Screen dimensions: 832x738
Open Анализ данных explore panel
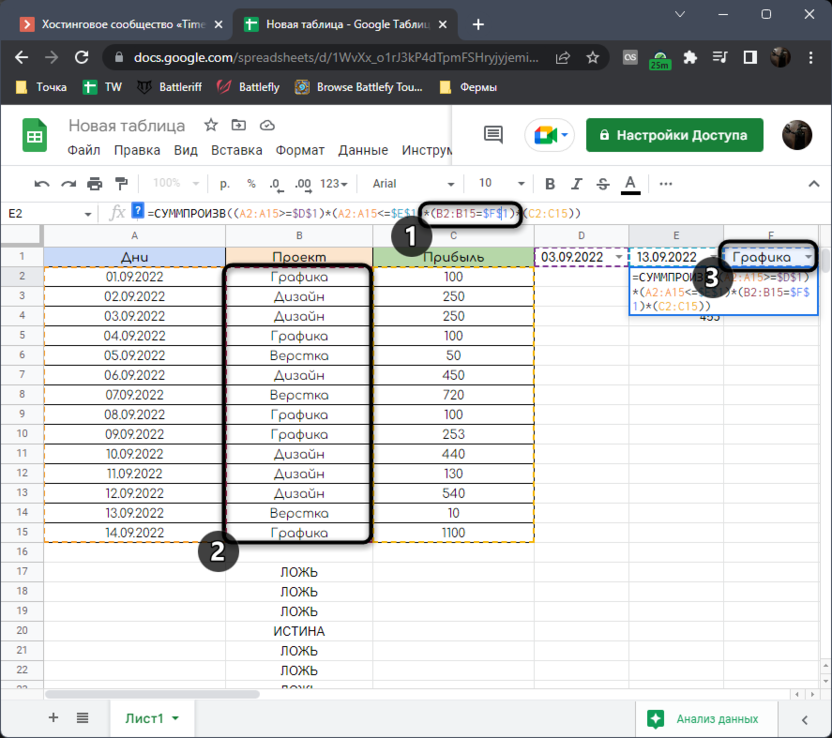coord(706,718)
